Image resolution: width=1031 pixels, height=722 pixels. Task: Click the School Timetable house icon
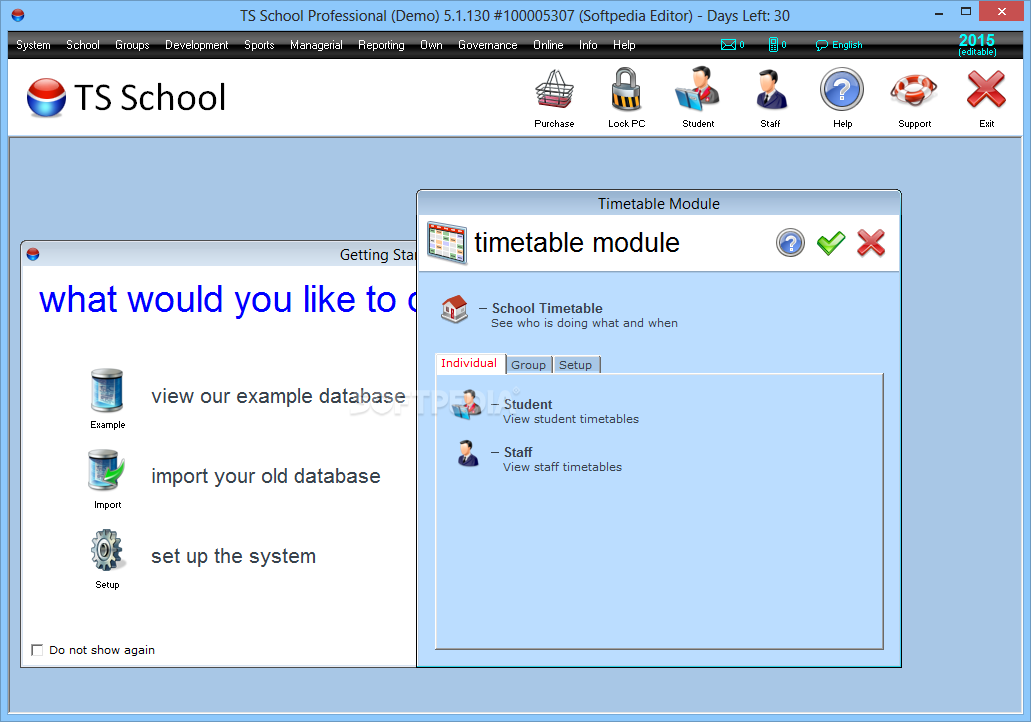(x=454, y=309)
